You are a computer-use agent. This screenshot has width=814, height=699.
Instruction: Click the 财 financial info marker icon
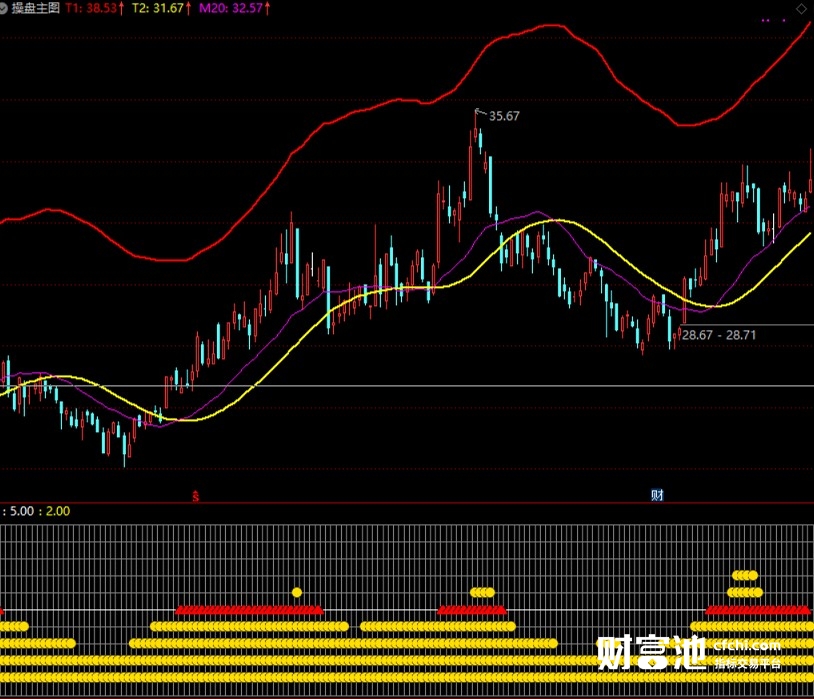click(x=657, y=495)
